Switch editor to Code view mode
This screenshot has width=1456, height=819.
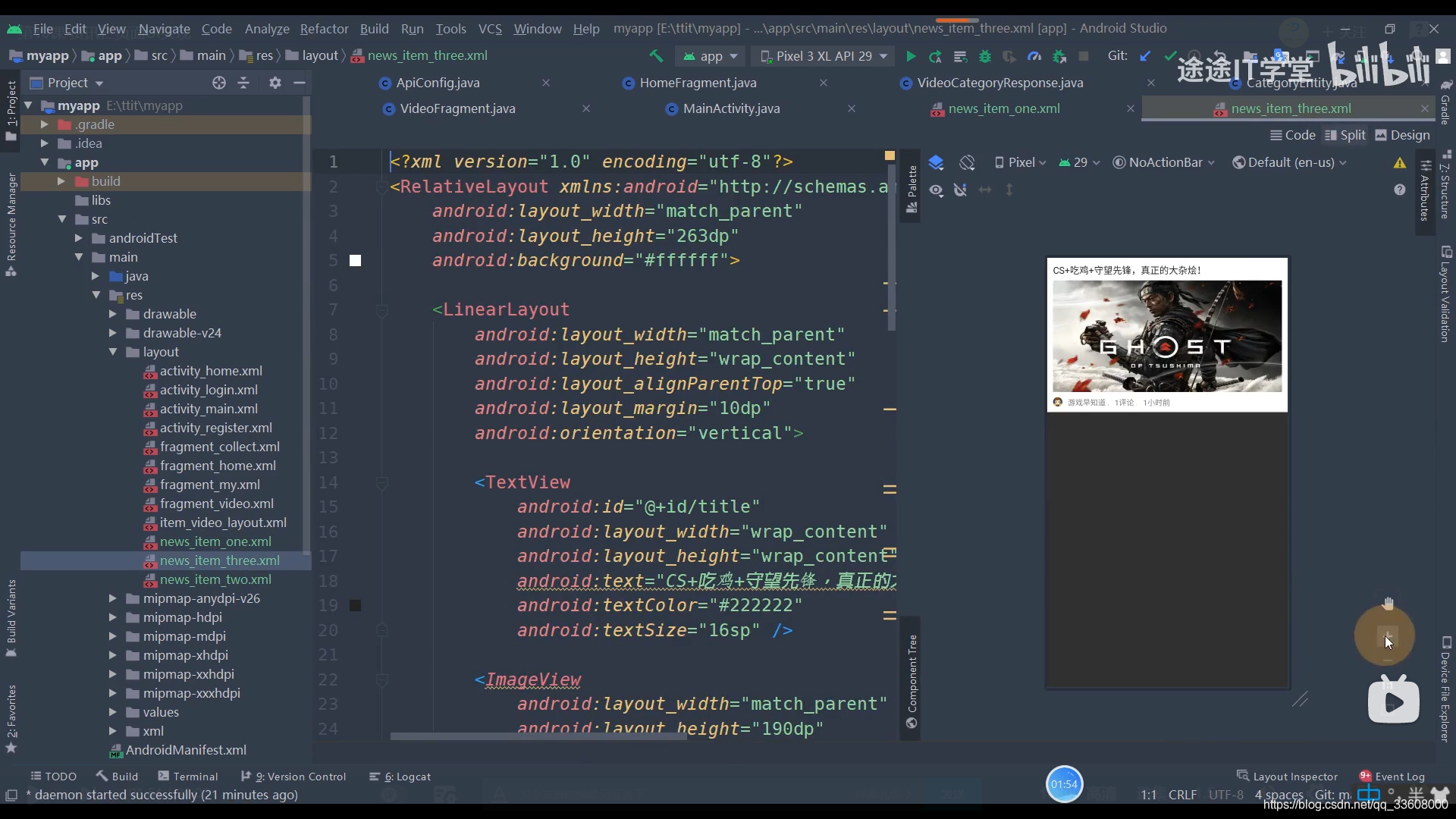click(x=1292, y=135)
